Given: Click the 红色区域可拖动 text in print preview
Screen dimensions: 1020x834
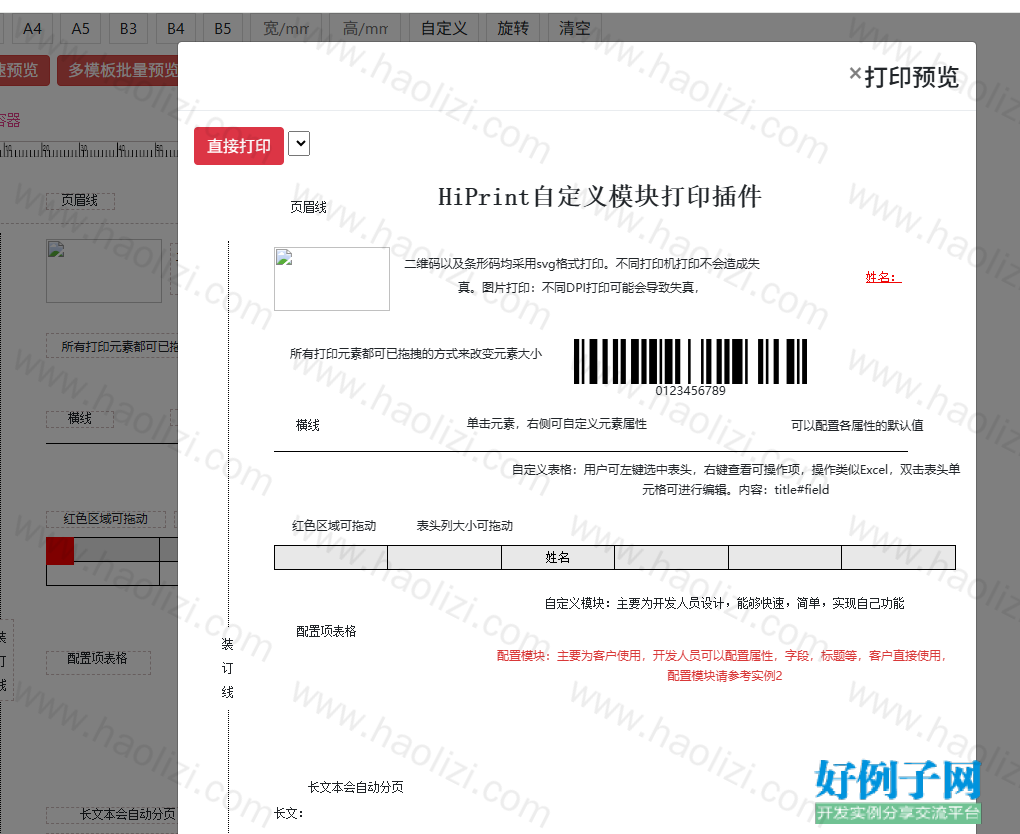Looking at the screenshot, I should [334, 526].
